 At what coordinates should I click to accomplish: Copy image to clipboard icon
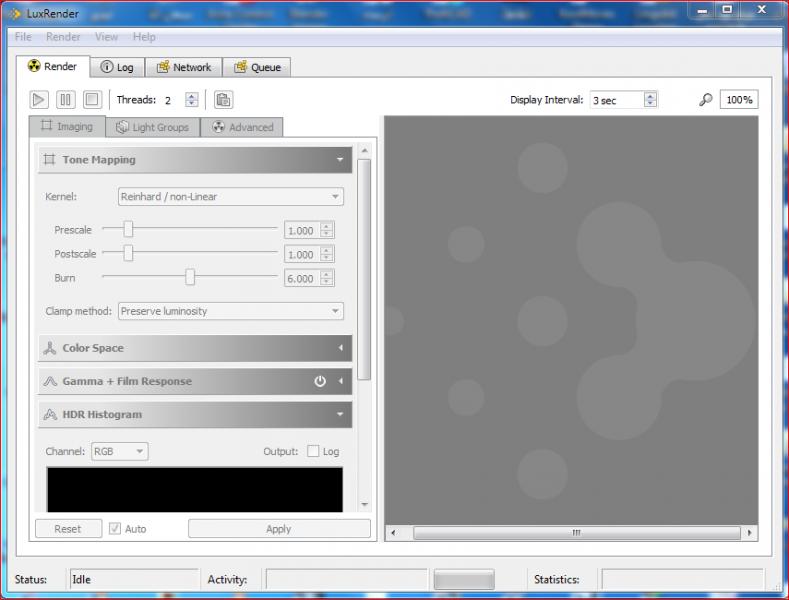click(223, 100)
